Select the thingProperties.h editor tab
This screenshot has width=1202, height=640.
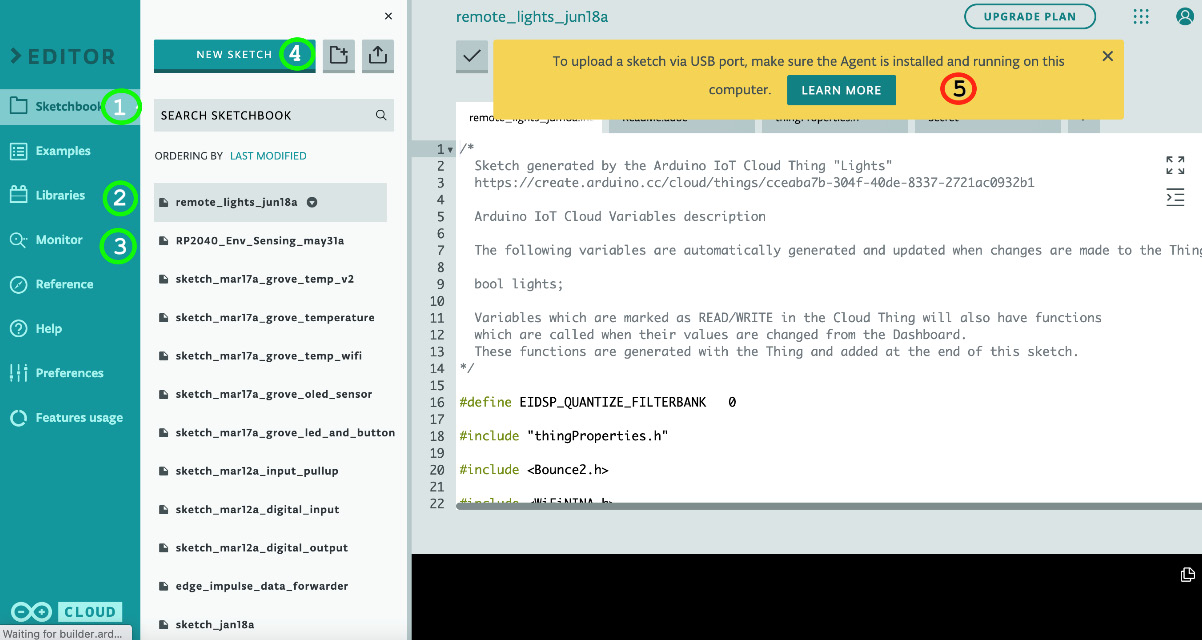pyautogui.click(x=835, y=117)
